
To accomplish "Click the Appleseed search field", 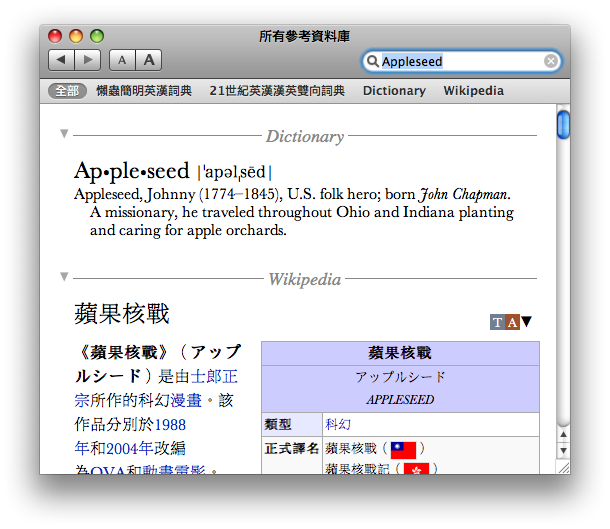I will [461, 61].
